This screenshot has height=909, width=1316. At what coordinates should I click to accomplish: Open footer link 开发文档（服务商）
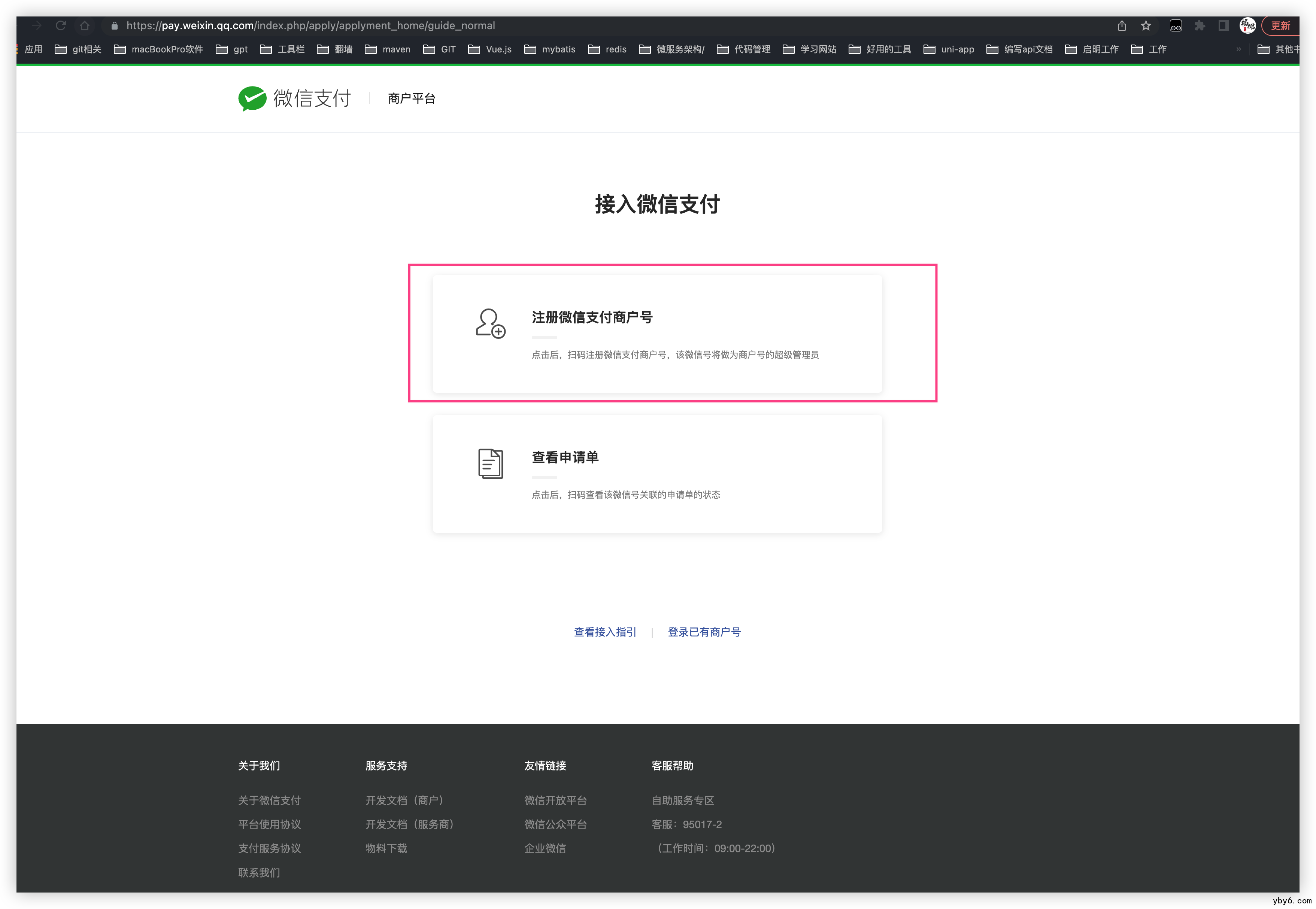pos(410,824)
